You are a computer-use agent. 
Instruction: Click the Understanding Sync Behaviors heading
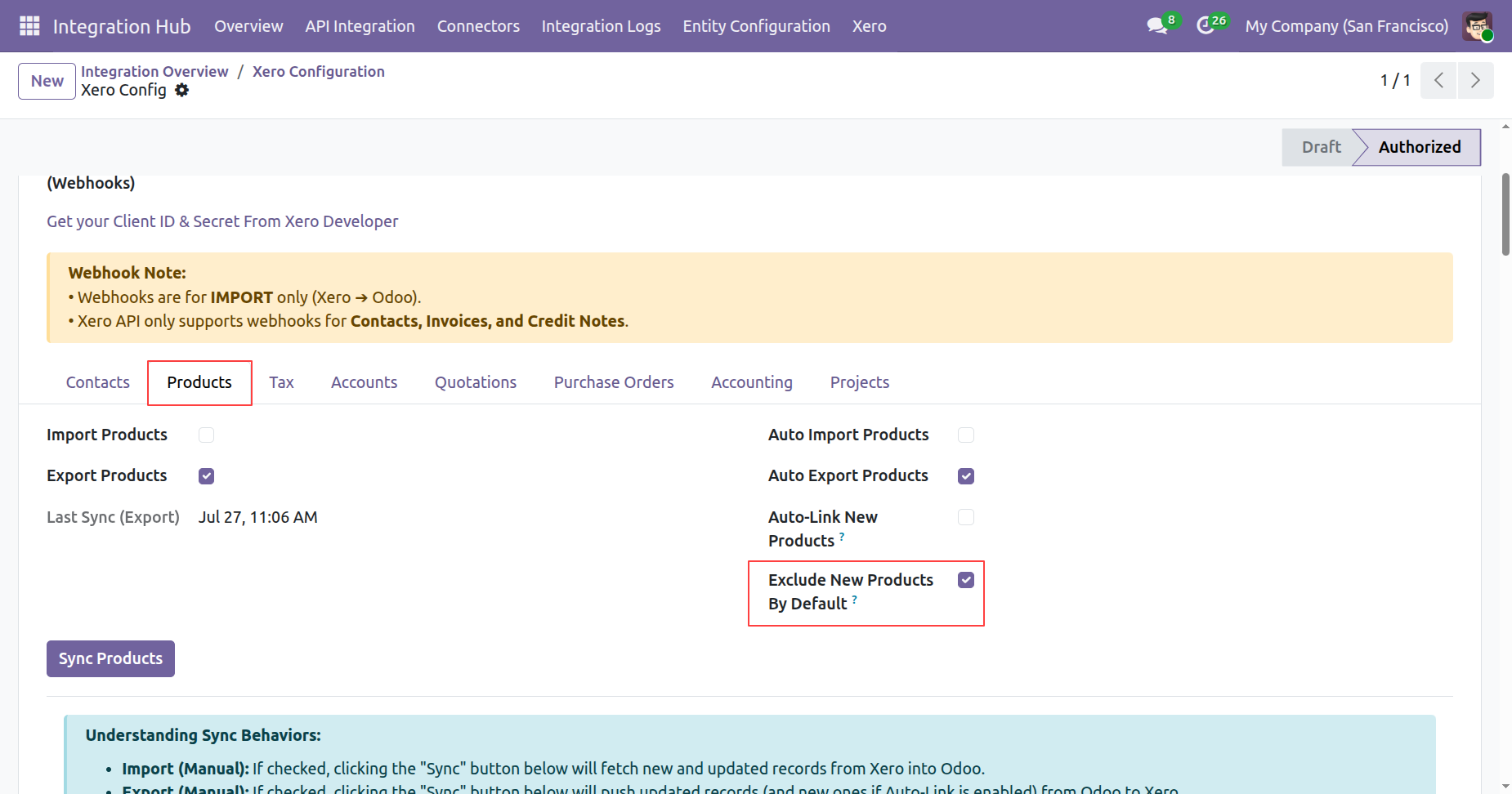[x=204, y=735]
